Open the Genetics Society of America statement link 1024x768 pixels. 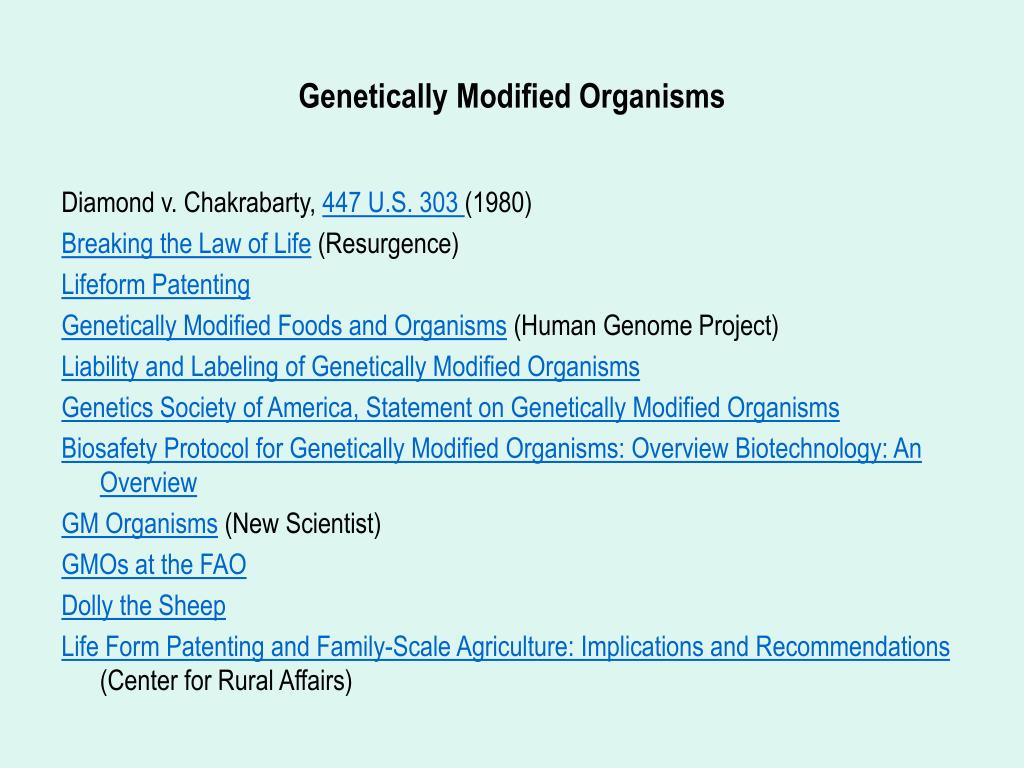coord(451,408)
